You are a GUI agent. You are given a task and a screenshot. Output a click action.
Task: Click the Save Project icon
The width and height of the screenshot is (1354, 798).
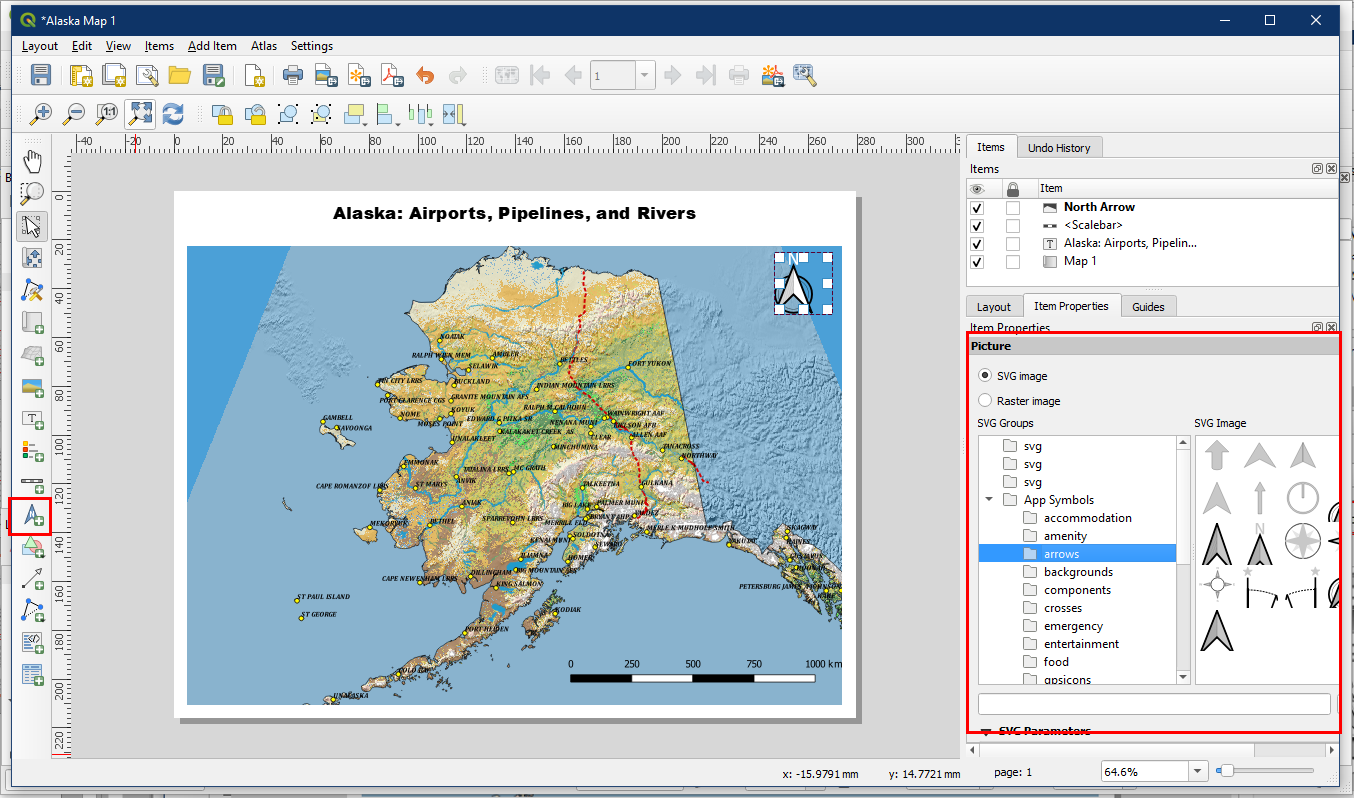[x=41, y=75]
